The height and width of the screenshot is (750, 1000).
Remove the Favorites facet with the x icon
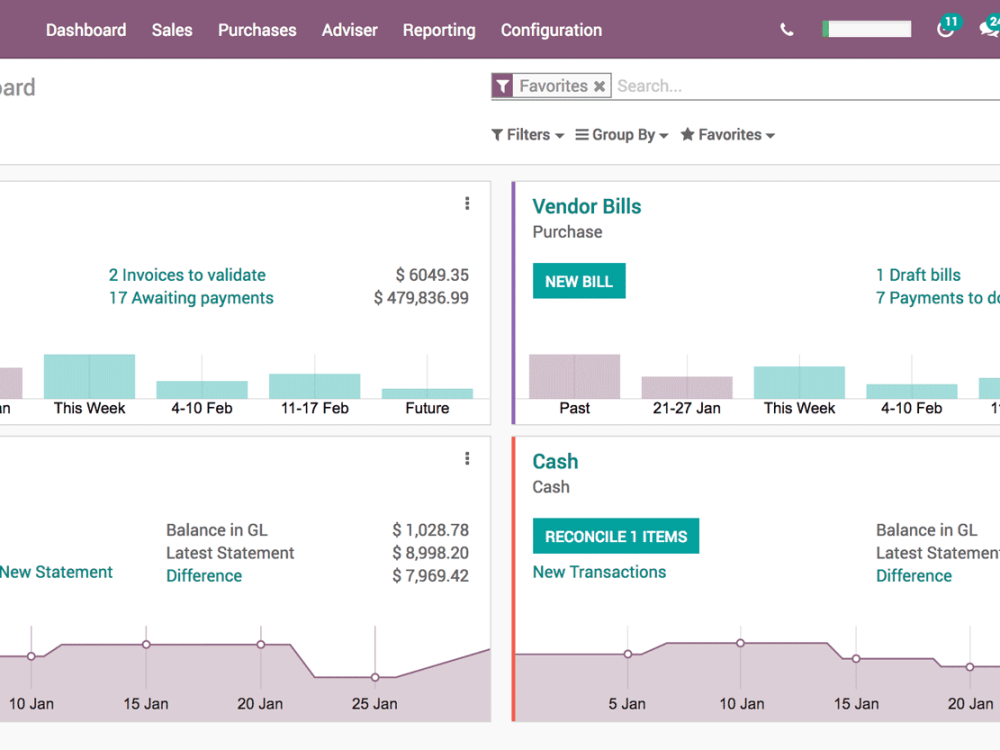point(599,86)
